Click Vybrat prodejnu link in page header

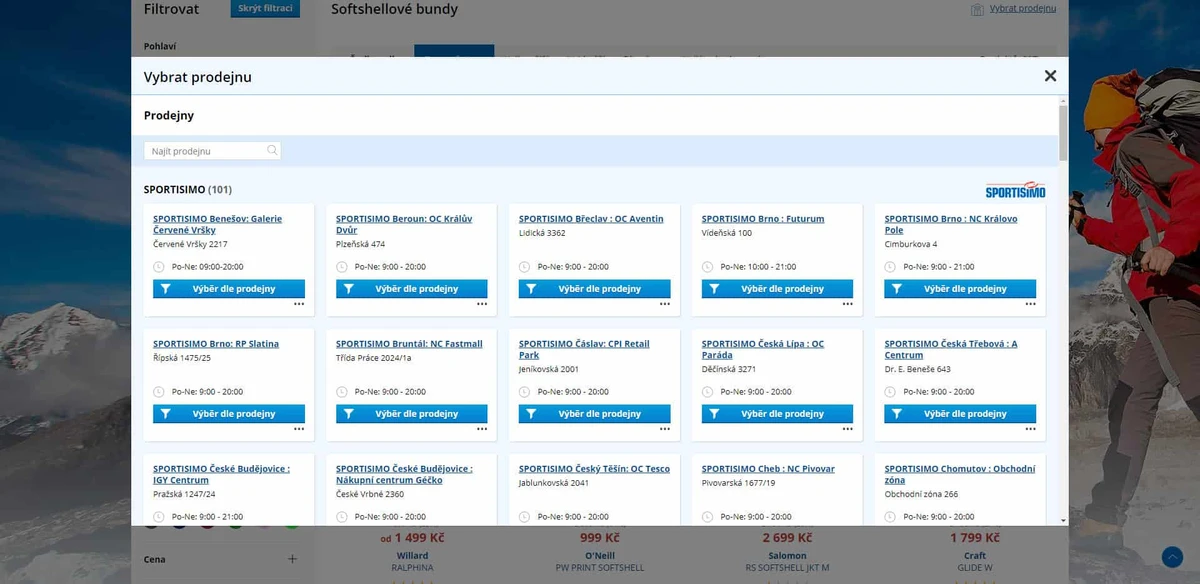[x=1023, y=8]
